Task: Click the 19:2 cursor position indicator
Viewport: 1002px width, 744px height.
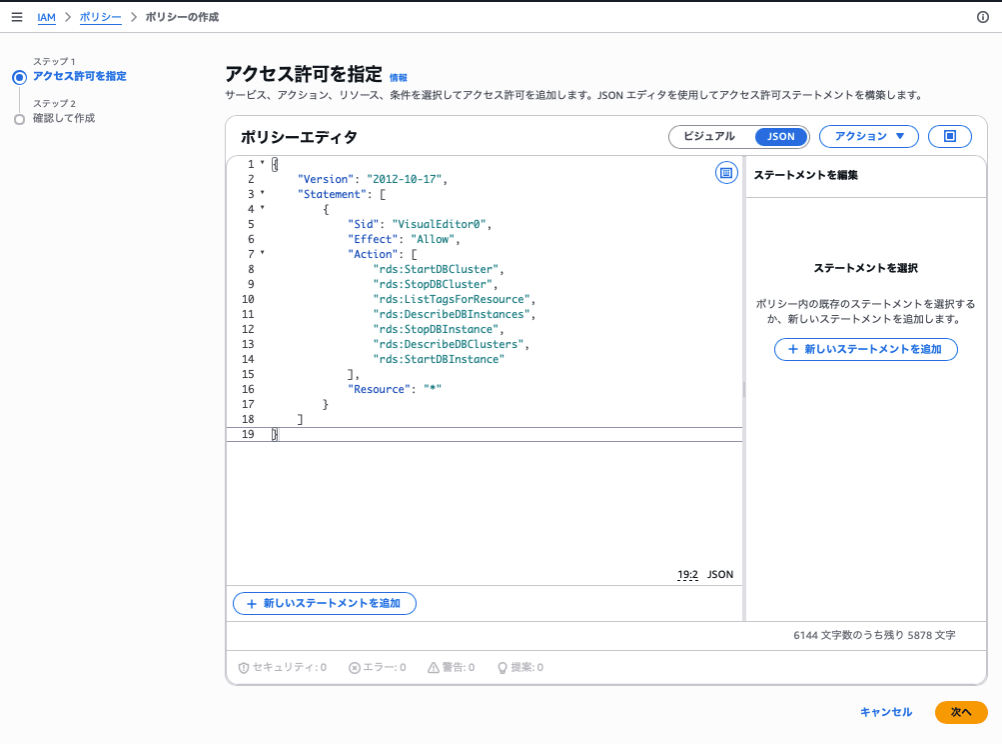Action: pos(688,575)
